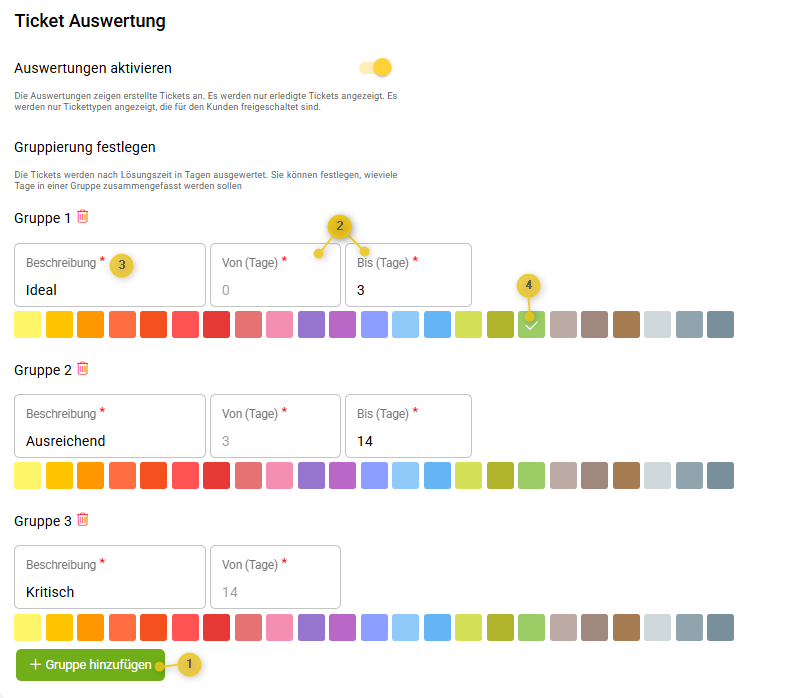Toggle the Auswertungen aktivieren switch
Screen dimensions: 810x698
(x=376, y=68)
